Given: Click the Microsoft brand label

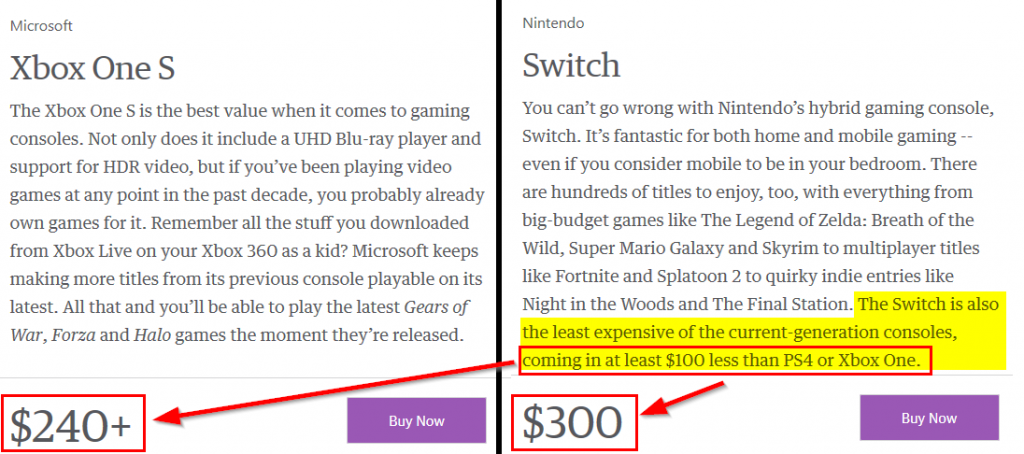Looking at the screenshot, I should tap(41, 25).
